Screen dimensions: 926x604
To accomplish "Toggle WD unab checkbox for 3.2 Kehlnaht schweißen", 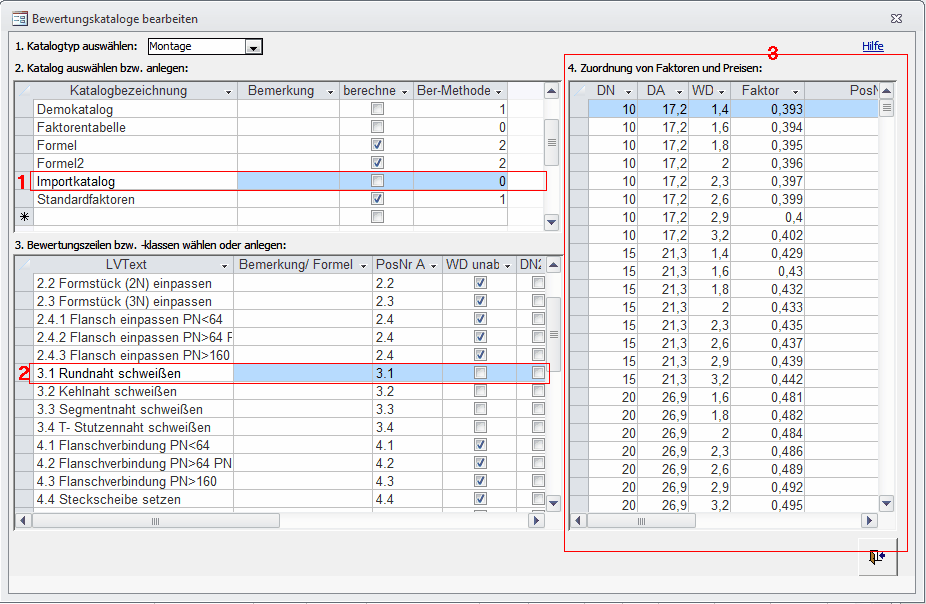I will pyautogui.click(x=481, y=391).
